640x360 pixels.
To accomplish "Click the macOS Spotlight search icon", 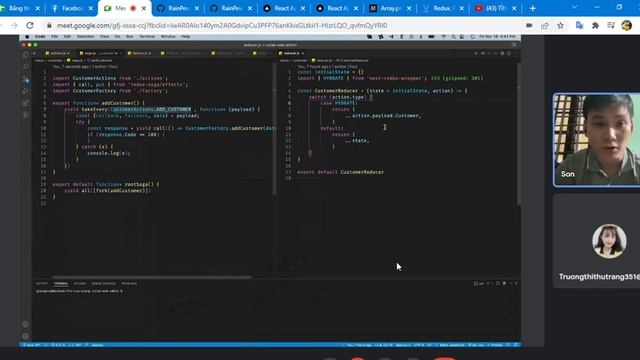I will [453, 37].
